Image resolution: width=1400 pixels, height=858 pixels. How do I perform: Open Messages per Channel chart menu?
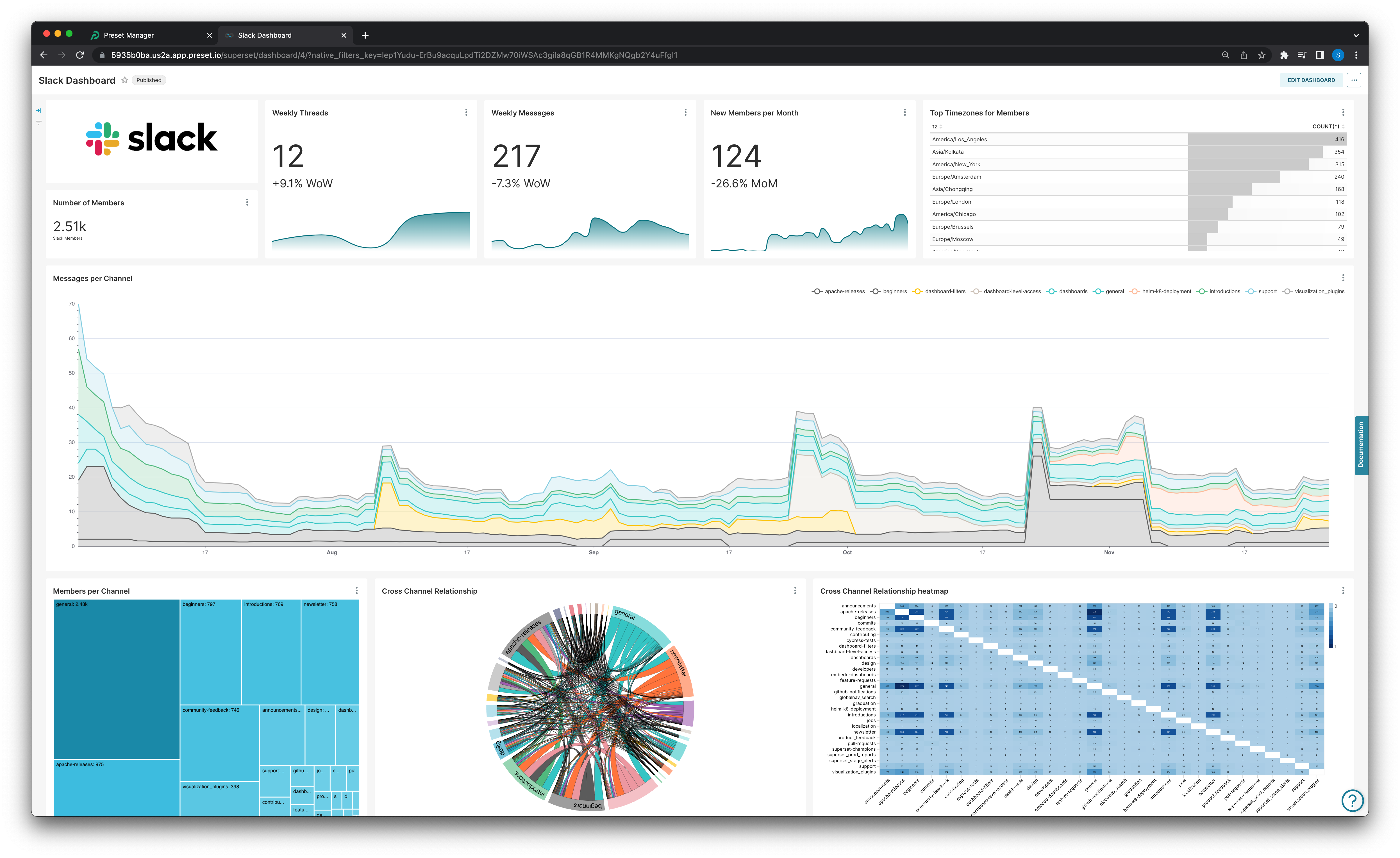click(1343, 278)
